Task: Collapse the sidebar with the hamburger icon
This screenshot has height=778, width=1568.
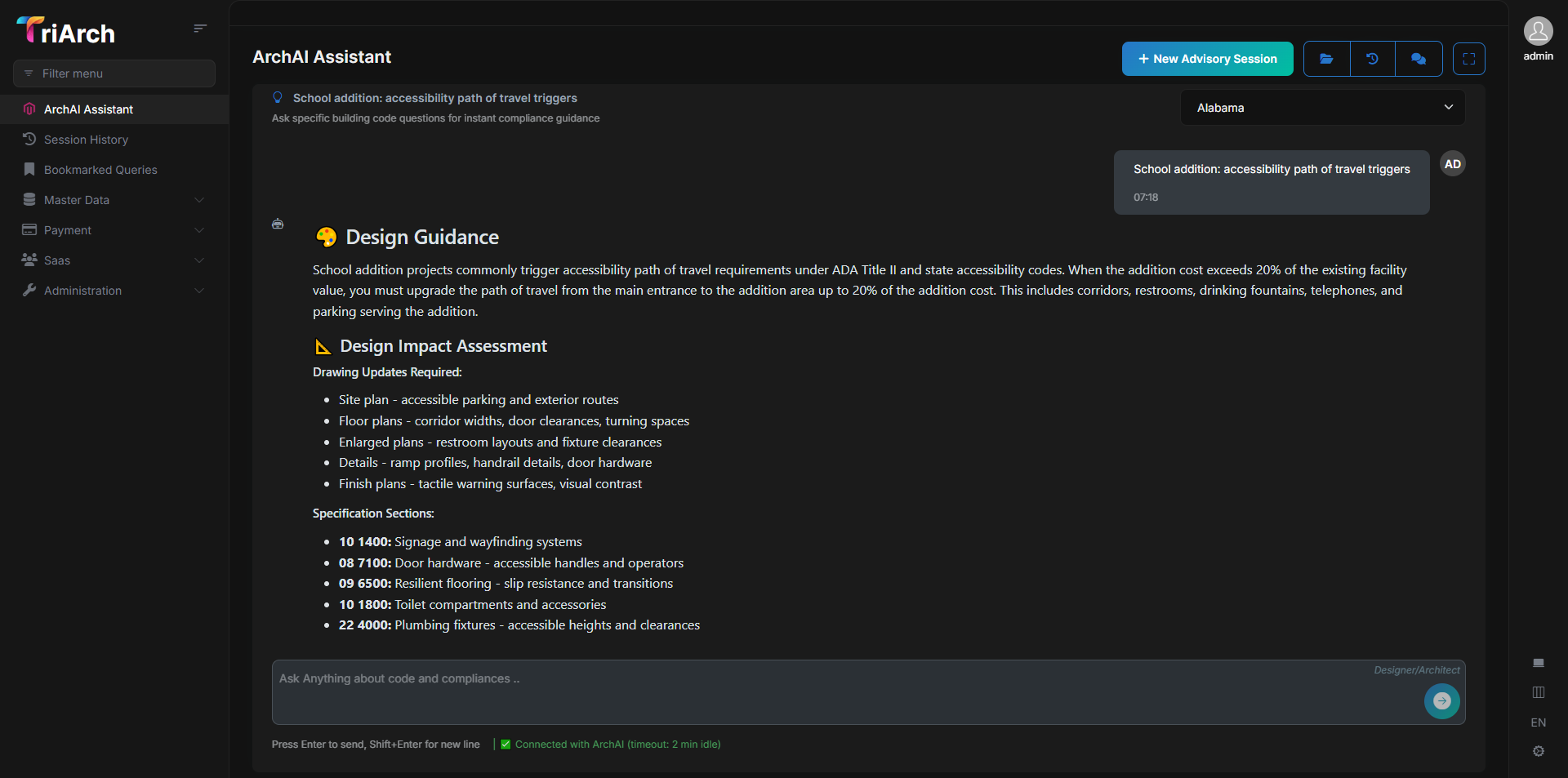Action: point(199,28)
